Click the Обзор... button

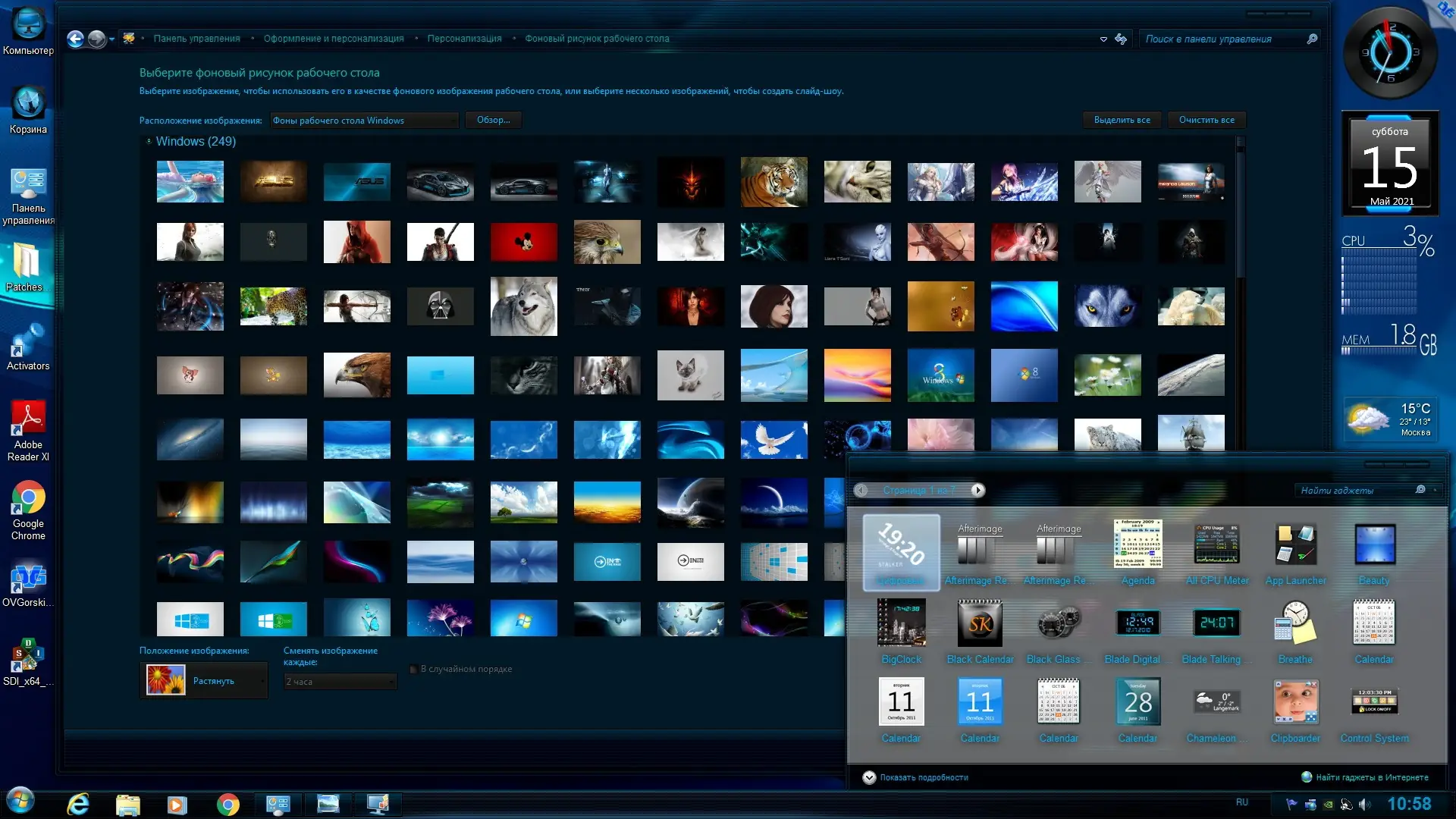[493, 120]
